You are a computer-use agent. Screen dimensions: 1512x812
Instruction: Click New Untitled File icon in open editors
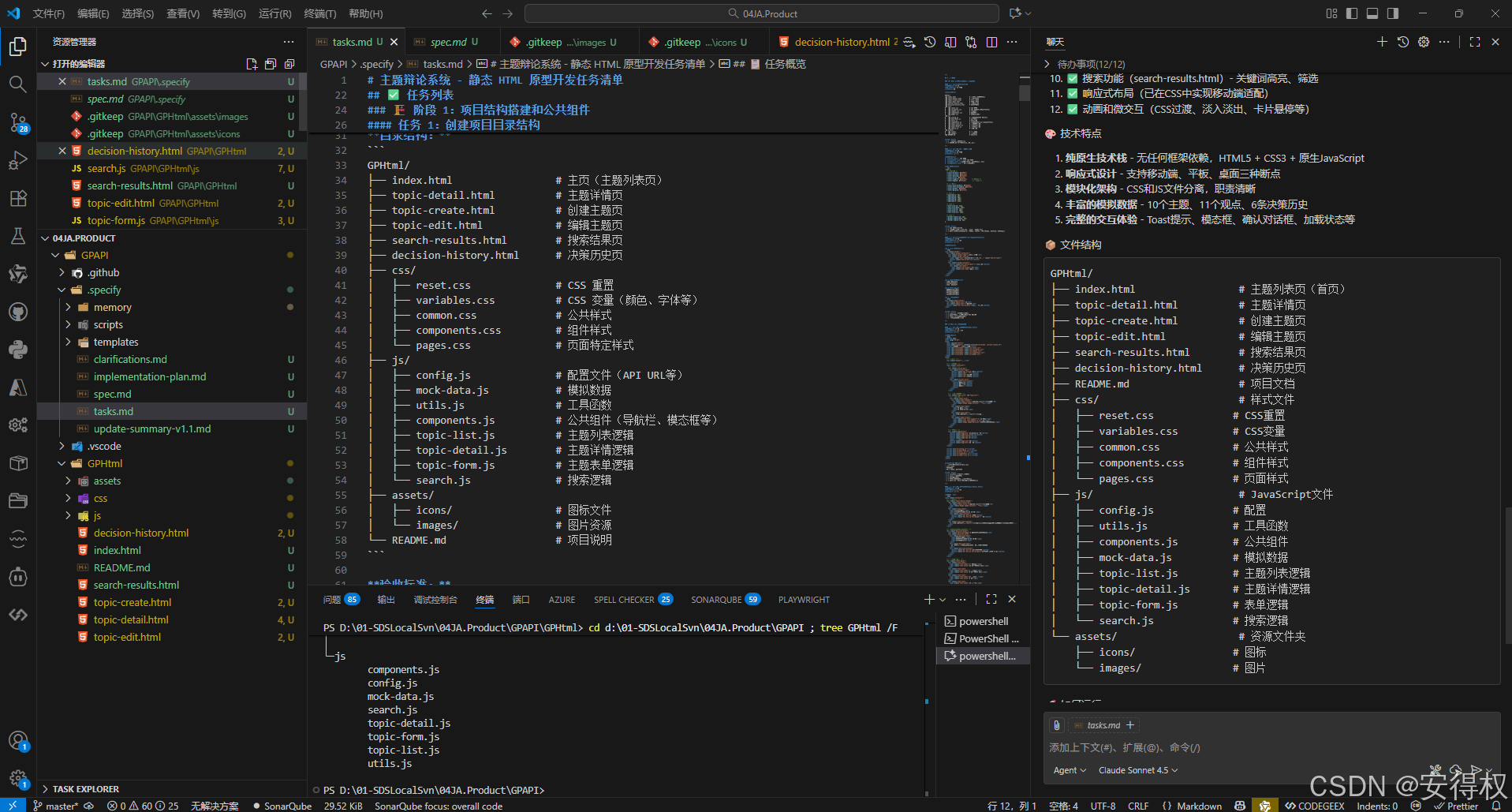click(x=252, y=64)
